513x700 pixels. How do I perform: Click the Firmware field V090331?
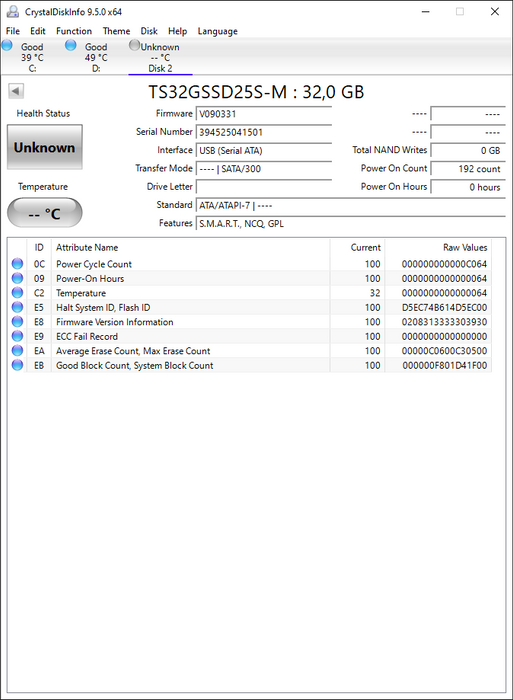coord(263,114)
